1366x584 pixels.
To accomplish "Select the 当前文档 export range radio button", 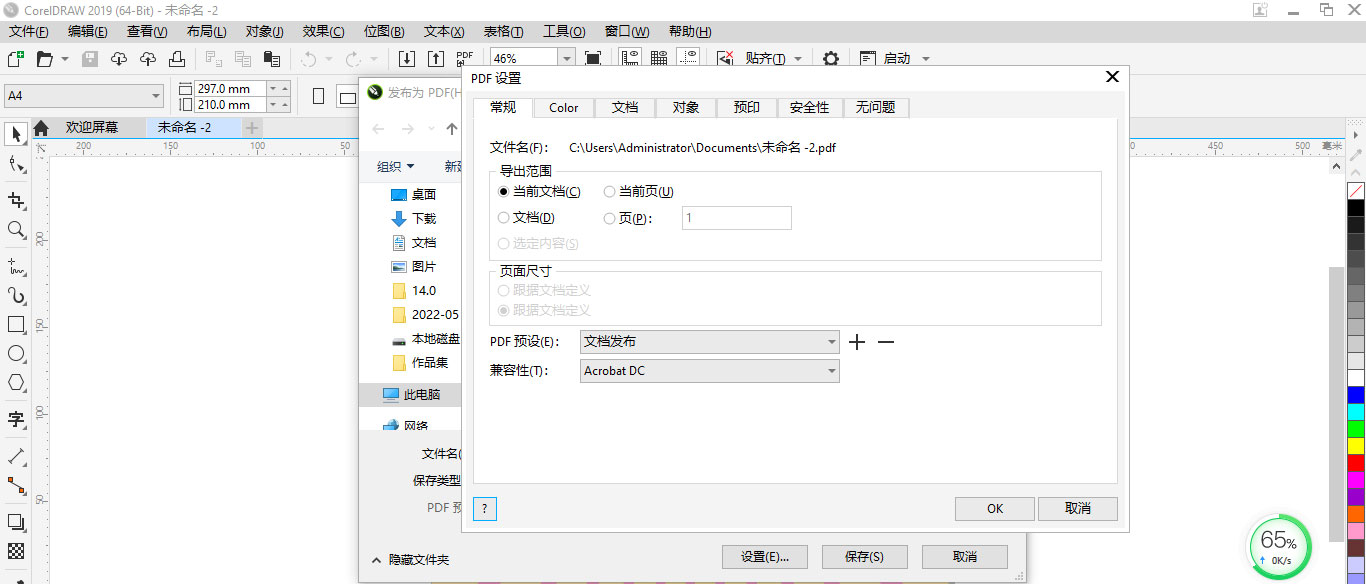I will 503,191.
